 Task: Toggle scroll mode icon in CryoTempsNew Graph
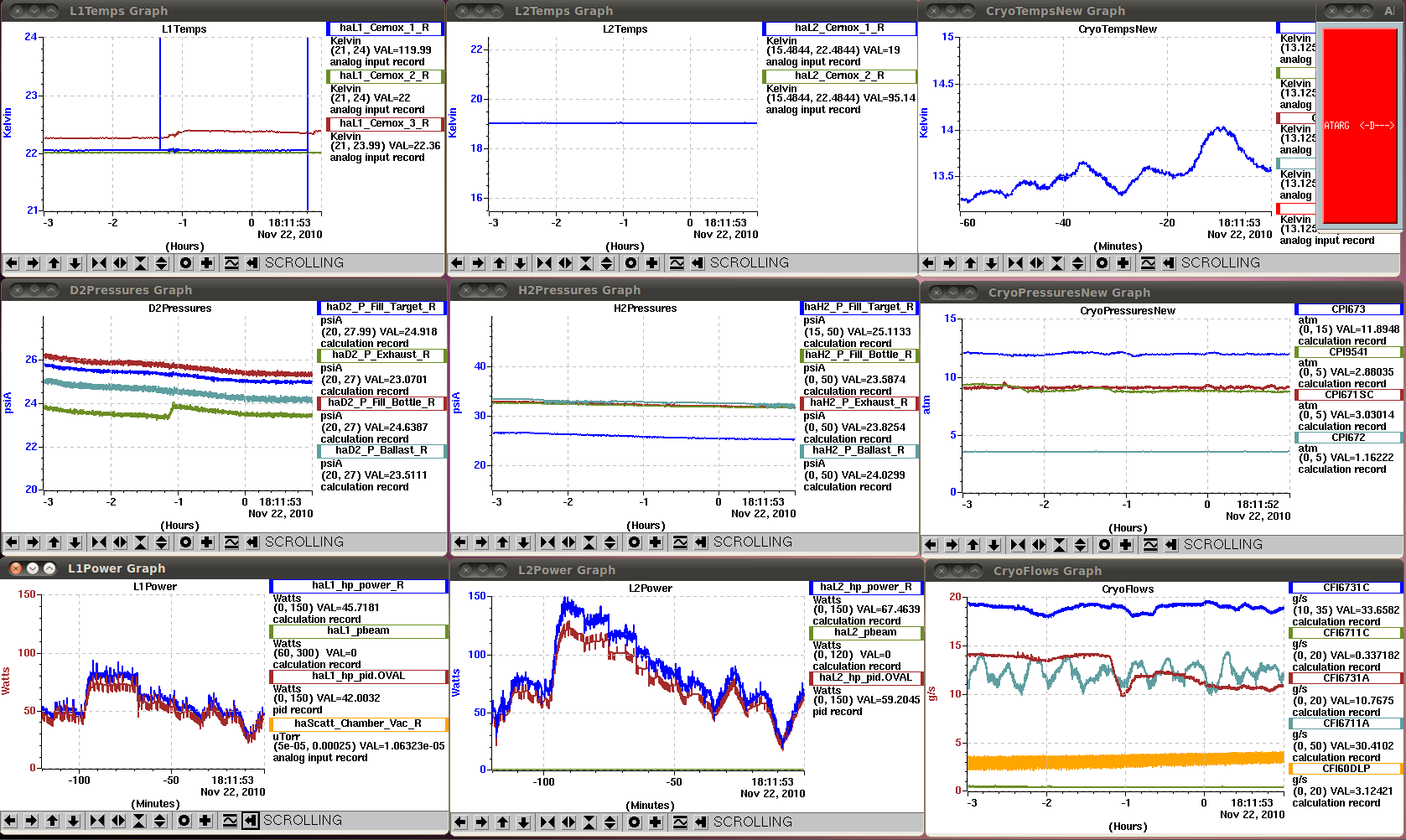tap(1169, 263)
